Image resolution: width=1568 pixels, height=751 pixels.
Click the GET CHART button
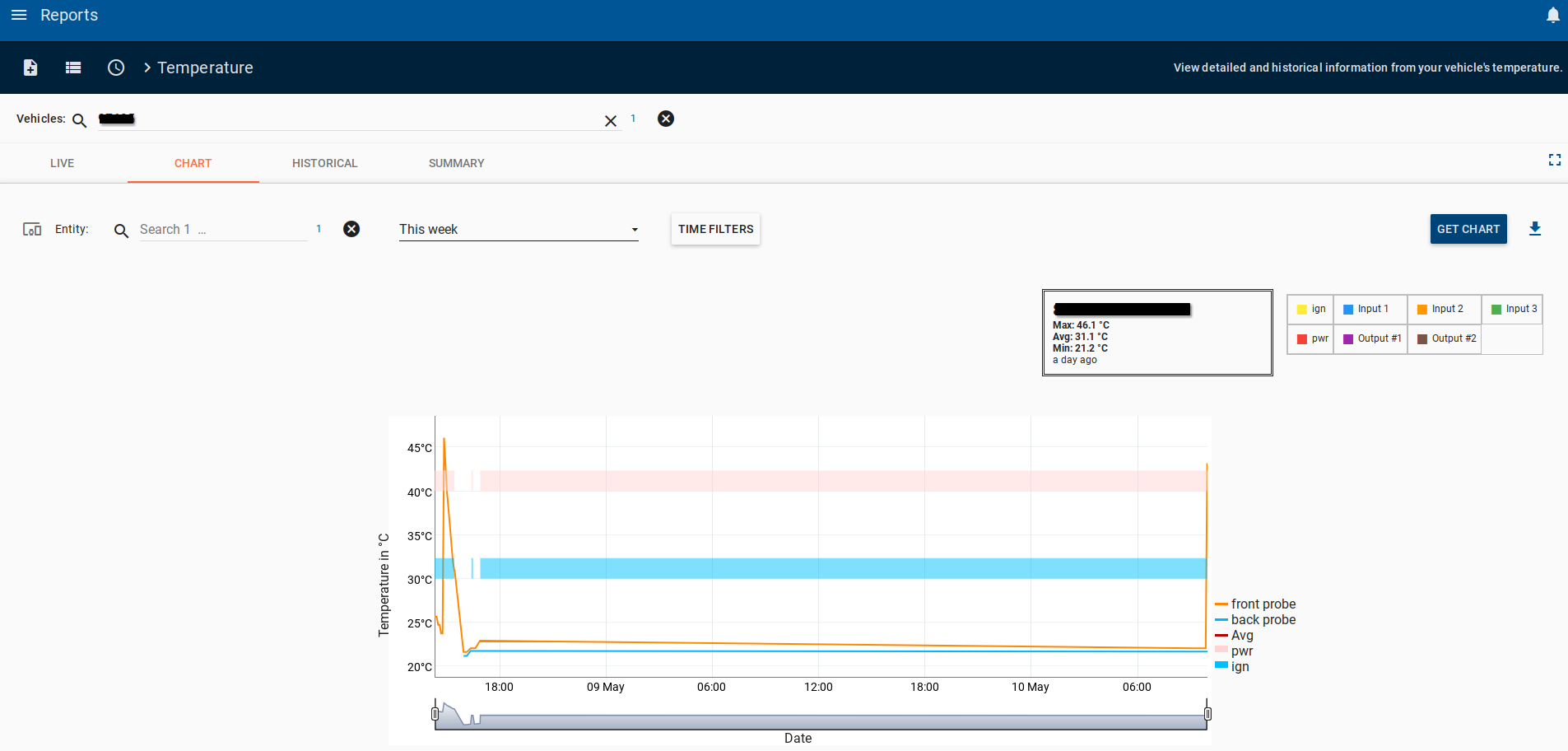pos(1468,229)
